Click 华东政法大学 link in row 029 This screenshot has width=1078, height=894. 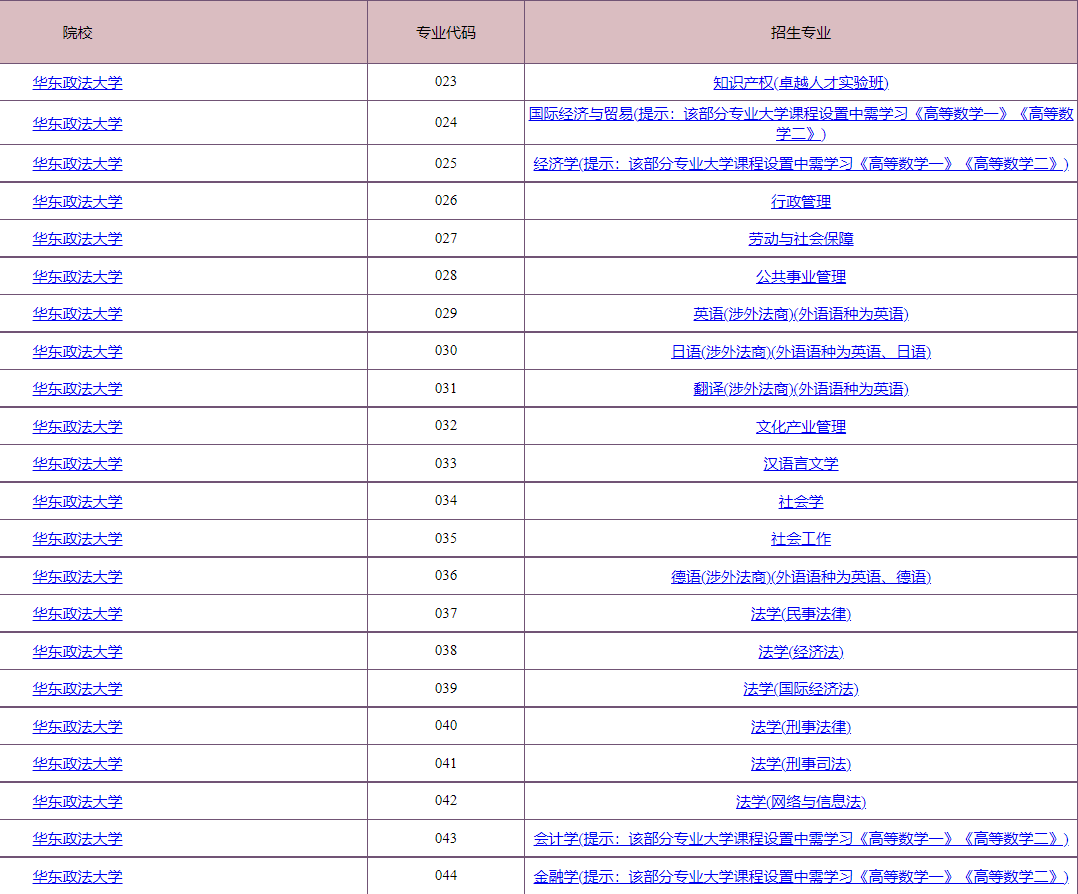pos(77,314)
